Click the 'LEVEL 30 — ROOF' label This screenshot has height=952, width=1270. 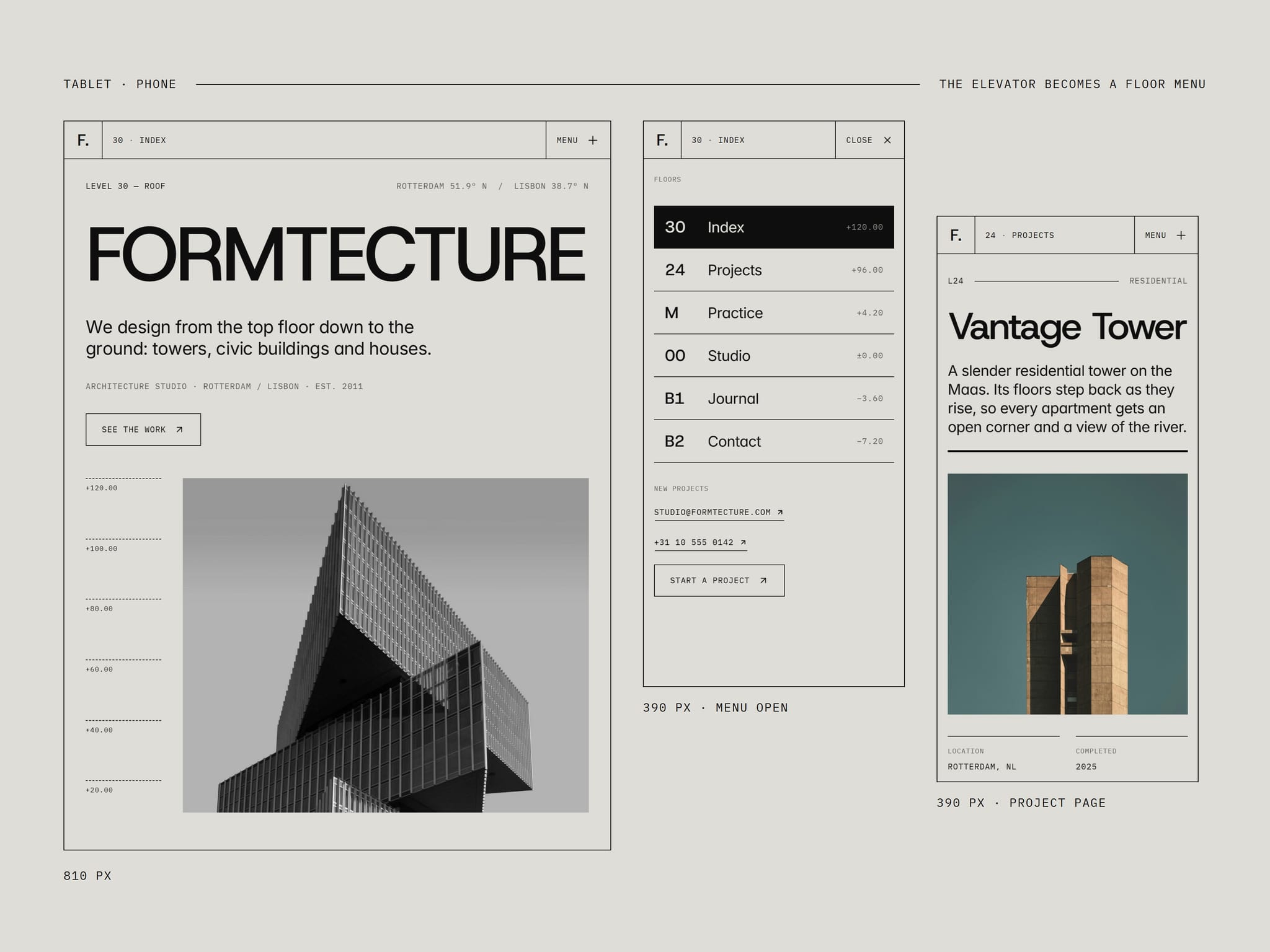click(125, 187)
